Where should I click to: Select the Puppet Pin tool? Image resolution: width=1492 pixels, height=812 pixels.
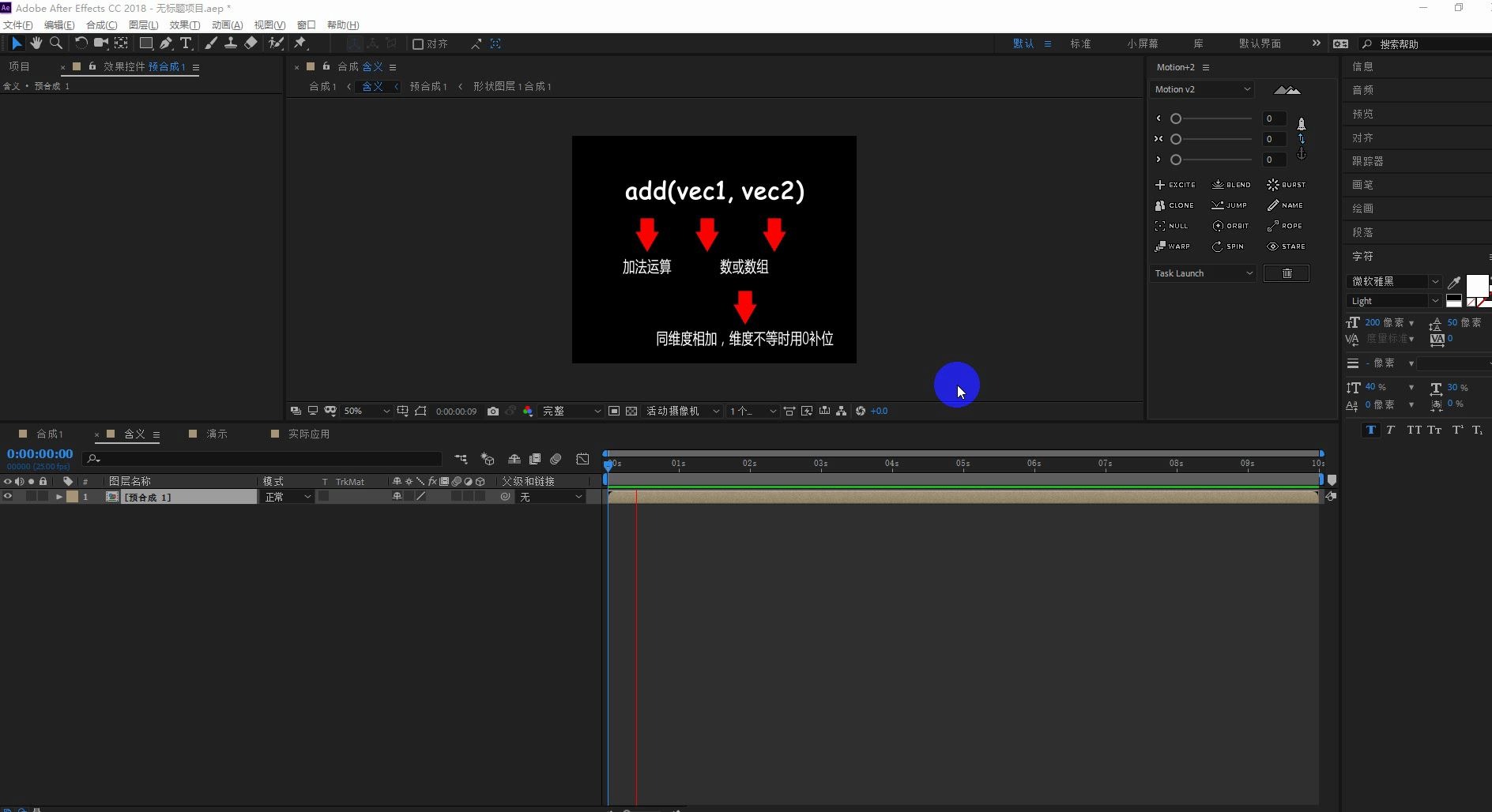click(300, 43)
